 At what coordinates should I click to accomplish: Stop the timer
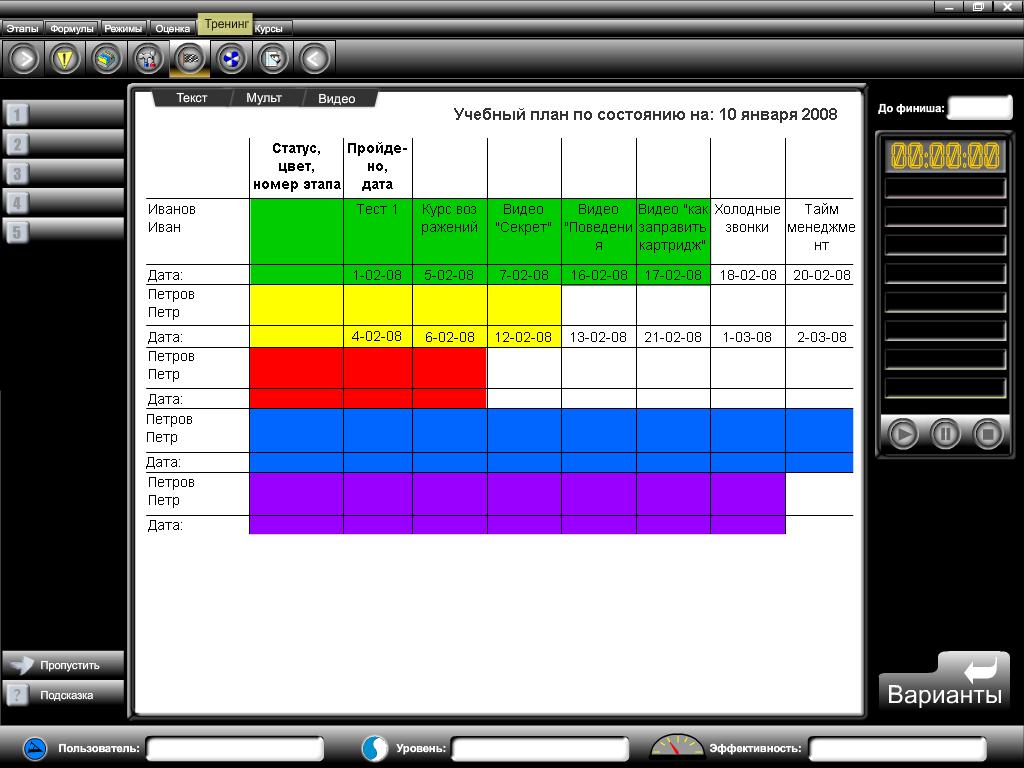click(x=988, y=434)
